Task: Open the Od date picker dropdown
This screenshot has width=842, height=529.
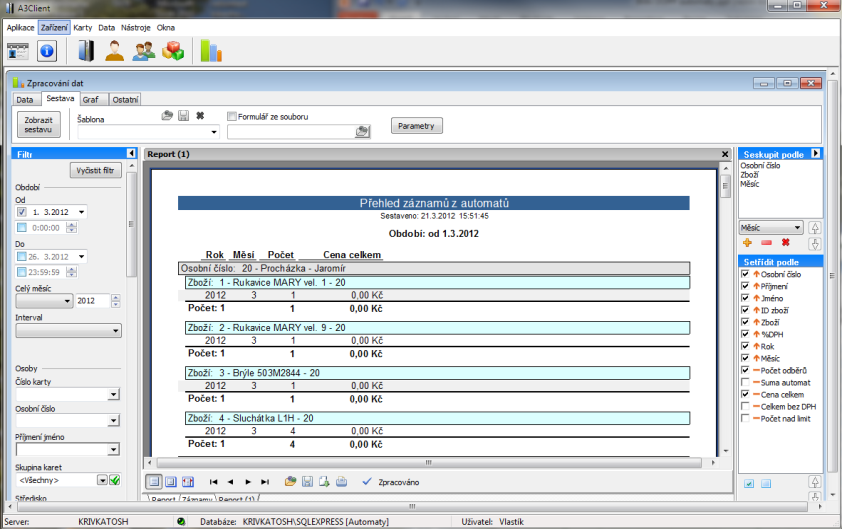Action: point(82,212)
